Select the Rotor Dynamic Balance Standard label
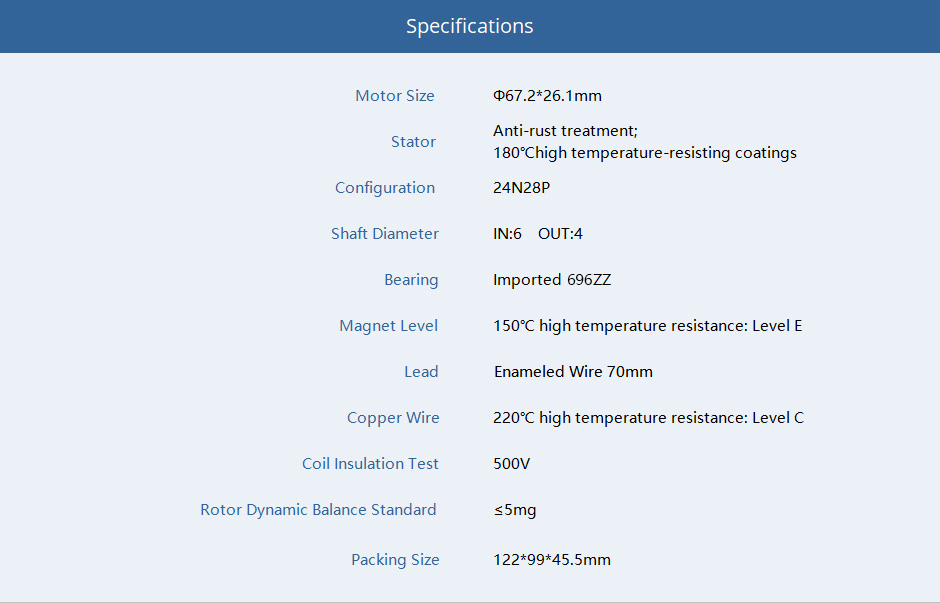Screen dimensions: 940x603 click(x=318, y=510)
